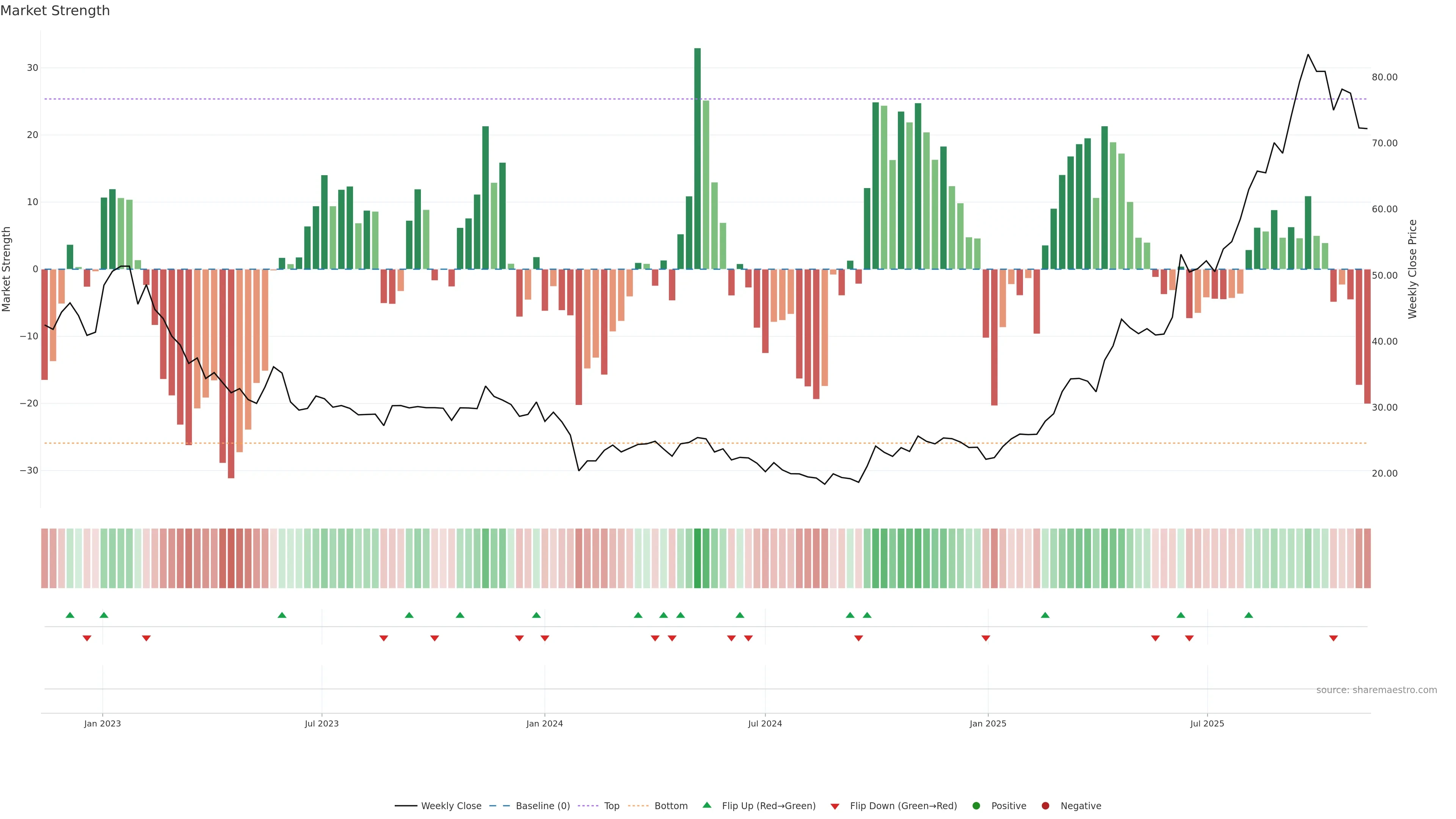Click the Jan 2024 x-axis label
Viewport: 1456px width, 819px height.
[x=544, y=723]
